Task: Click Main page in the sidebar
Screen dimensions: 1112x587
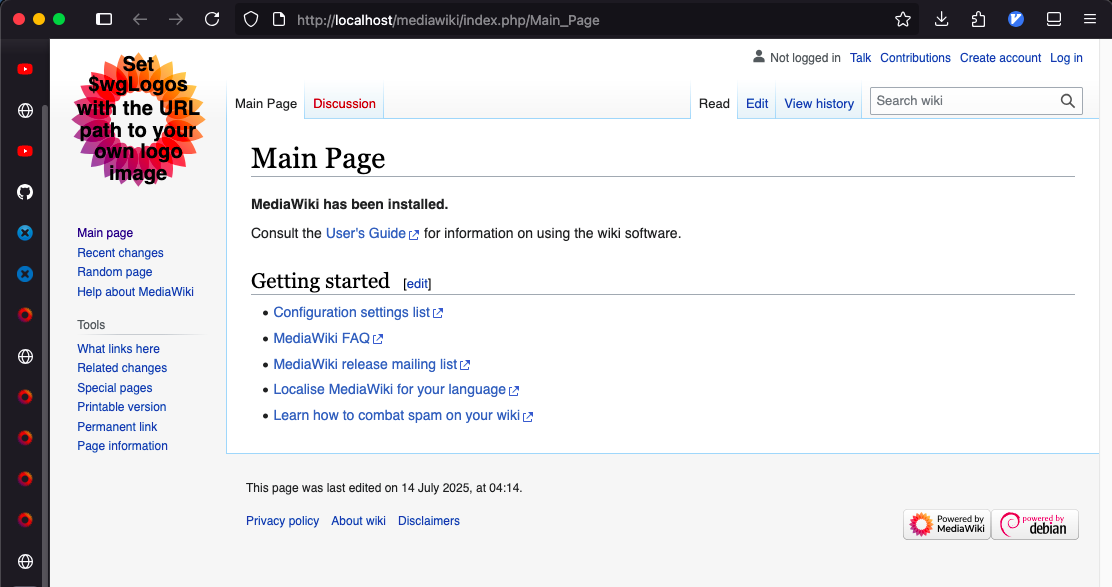Action: pos(105,233)
